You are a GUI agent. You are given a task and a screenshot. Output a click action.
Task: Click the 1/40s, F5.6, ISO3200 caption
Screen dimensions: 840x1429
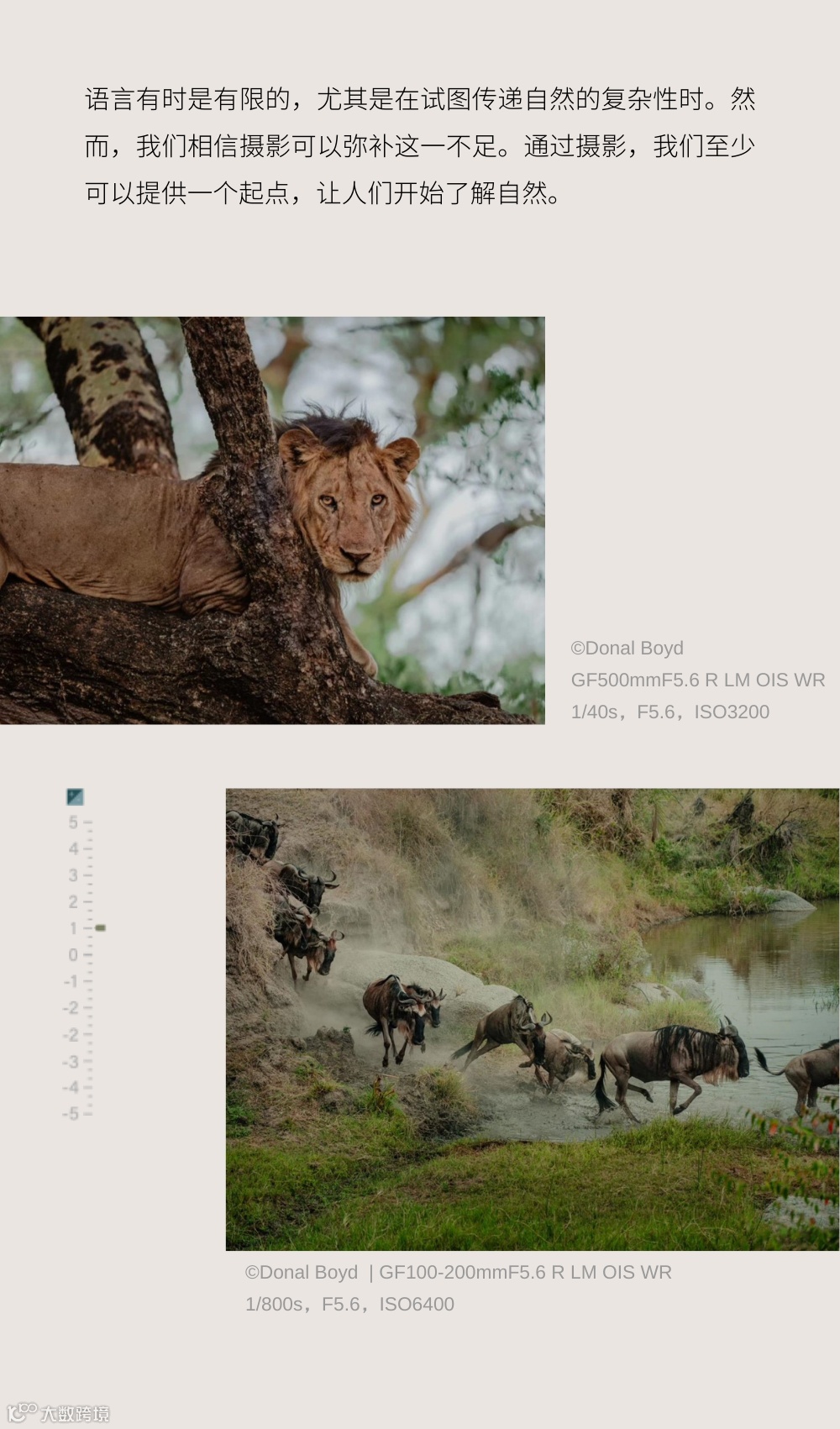pos(670,712)
